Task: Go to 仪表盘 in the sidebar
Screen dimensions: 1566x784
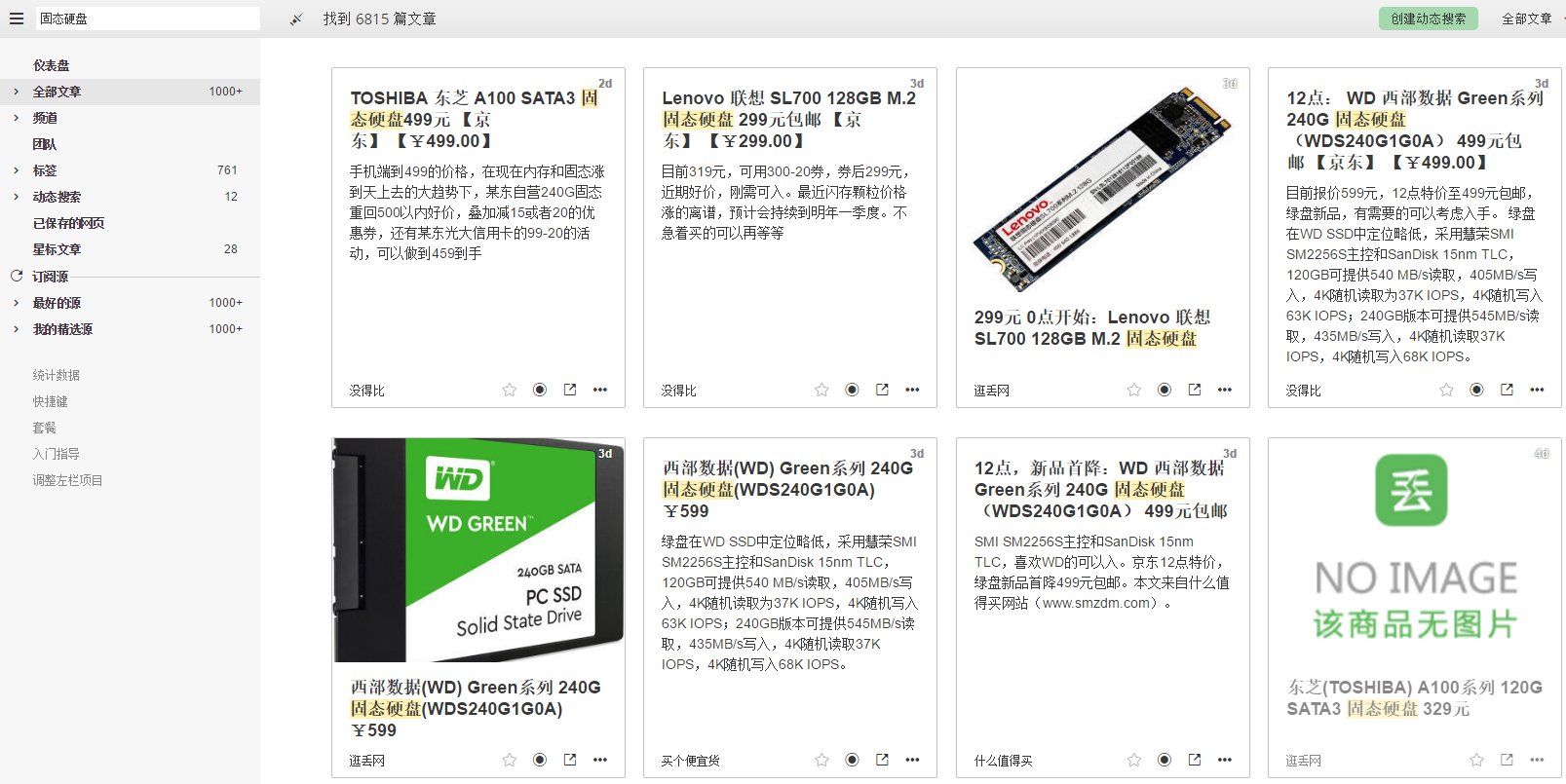Action: tap(52, 65)
